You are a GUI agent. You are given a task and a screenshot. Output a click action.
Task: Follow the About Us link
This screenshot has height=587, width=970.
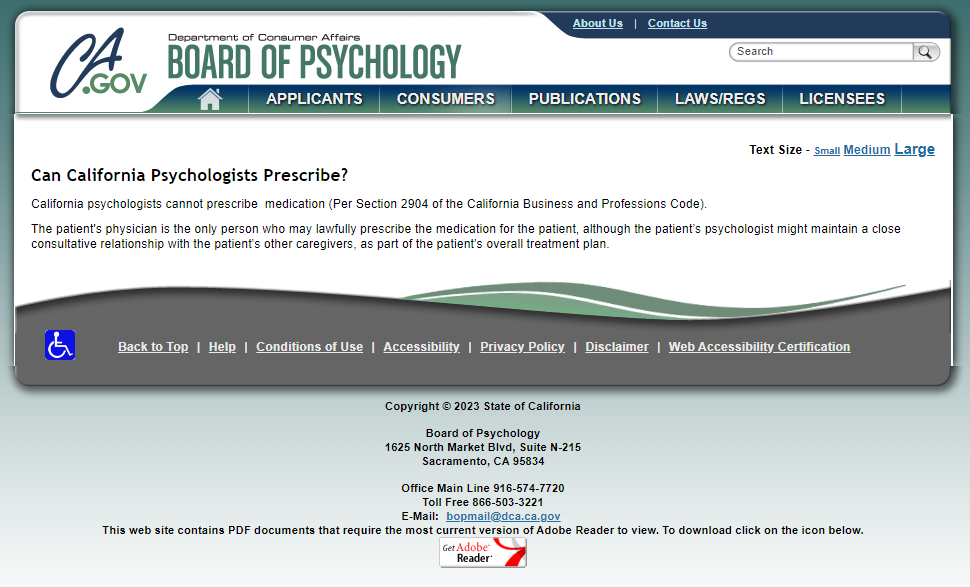597,24
